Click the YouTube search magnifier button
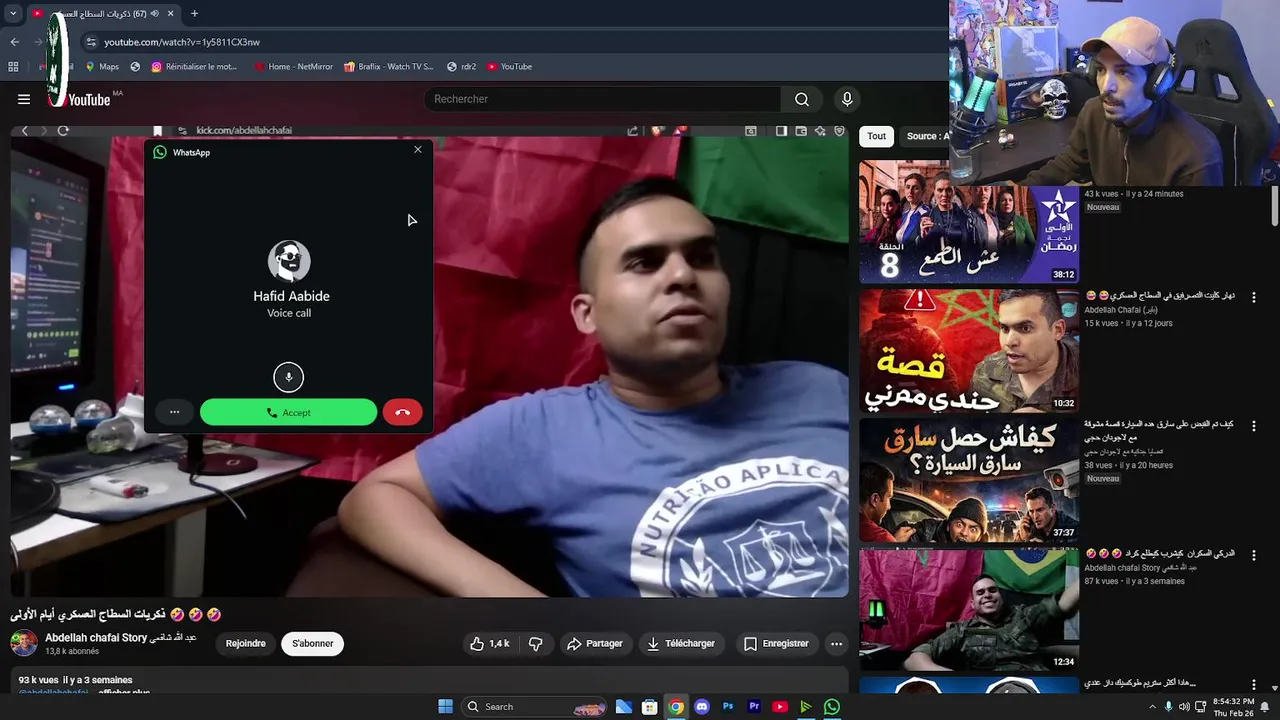Screen dimensions: 1280x720 pos(802,99)
